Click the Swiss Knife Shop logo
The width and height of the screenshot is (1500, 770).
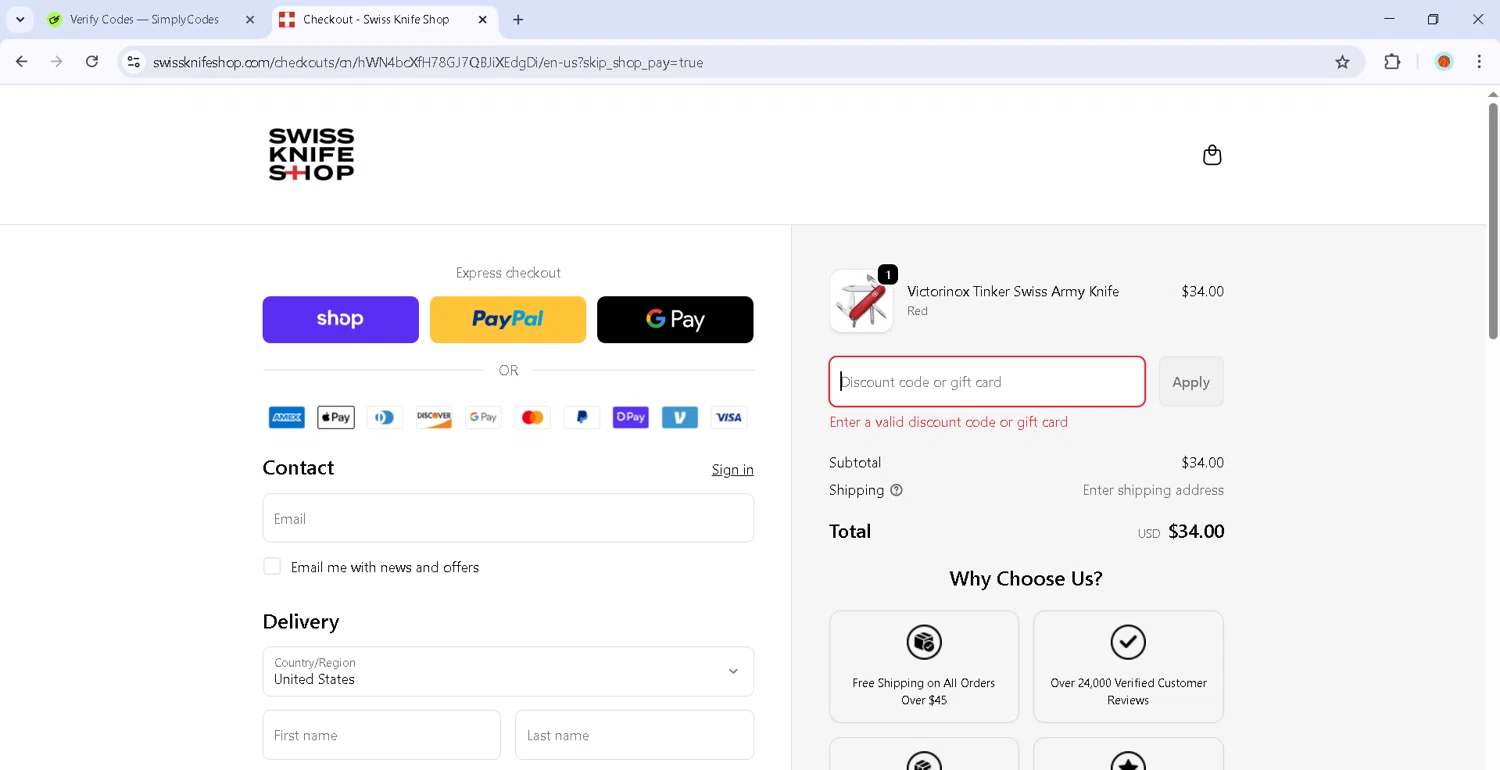(x=311, y=154)
